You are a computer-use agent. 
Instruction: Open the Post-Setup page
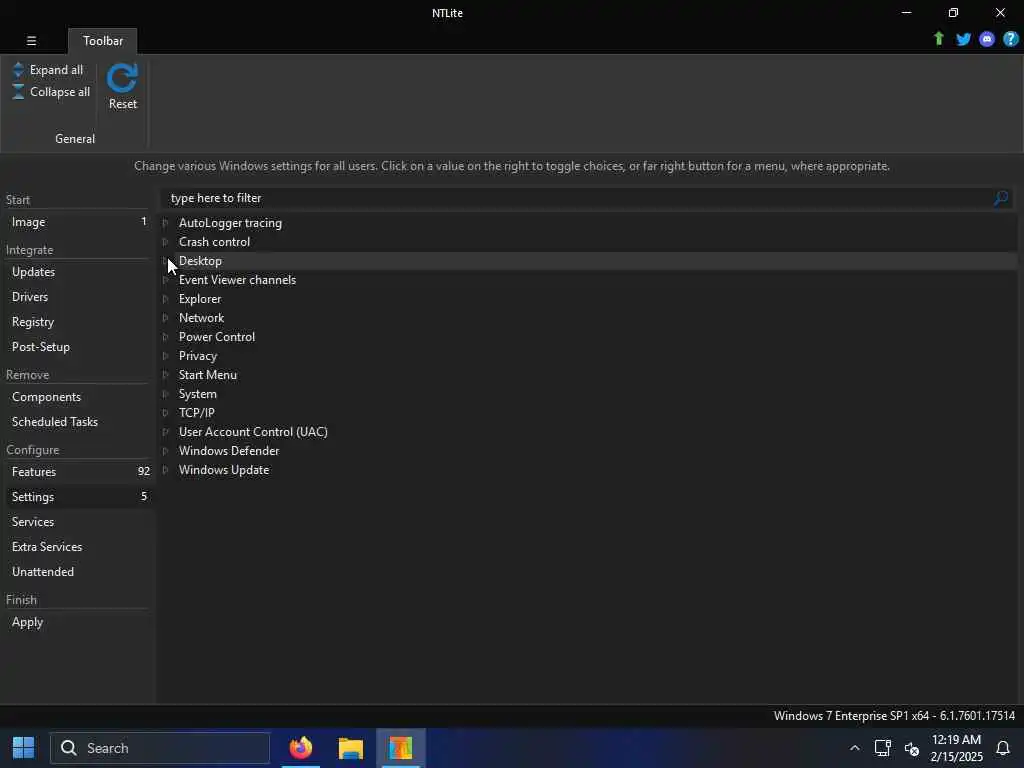point(78,347)
